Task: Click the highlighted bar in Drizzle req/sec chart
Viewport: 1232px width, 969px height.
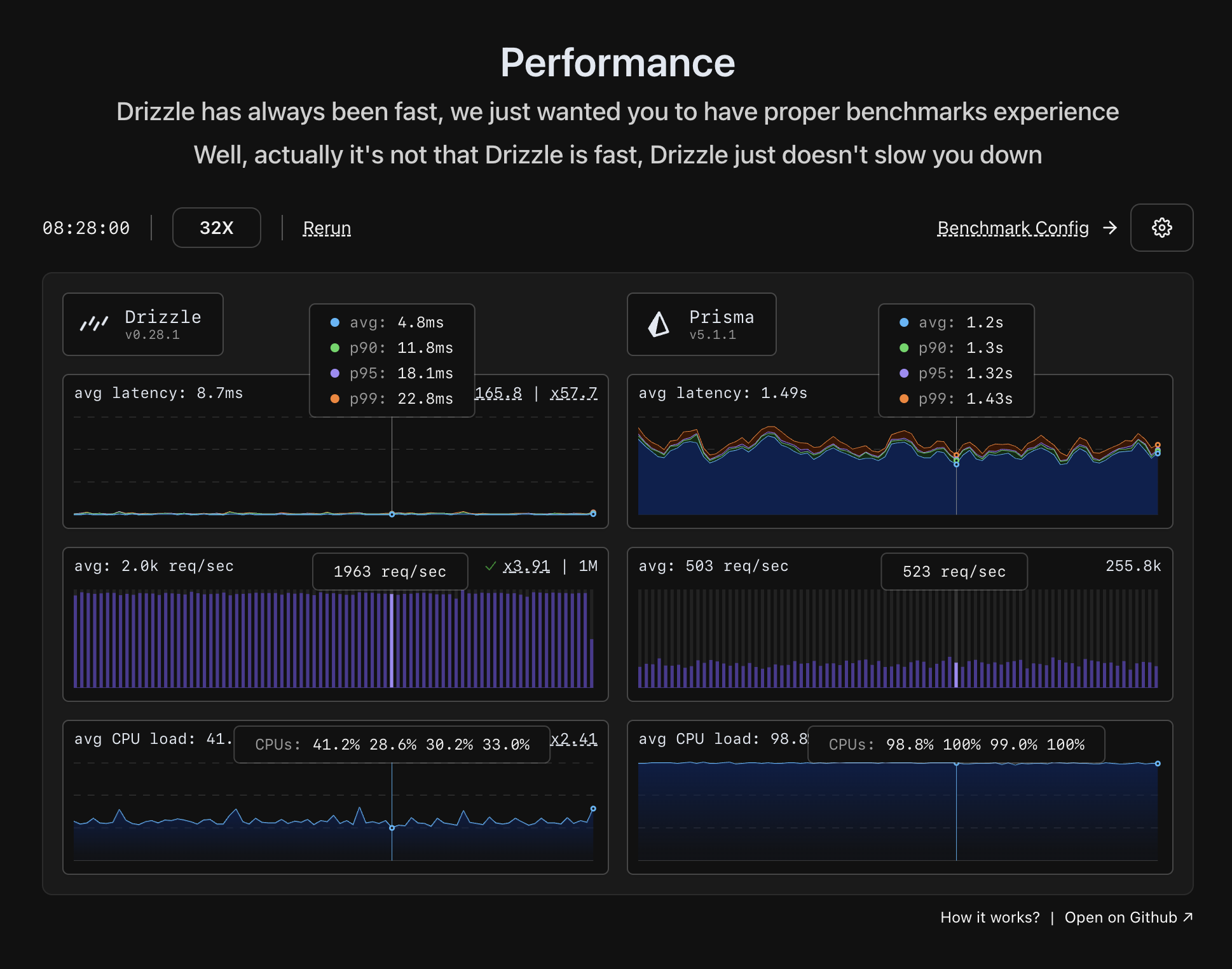Action: [392, 639]
